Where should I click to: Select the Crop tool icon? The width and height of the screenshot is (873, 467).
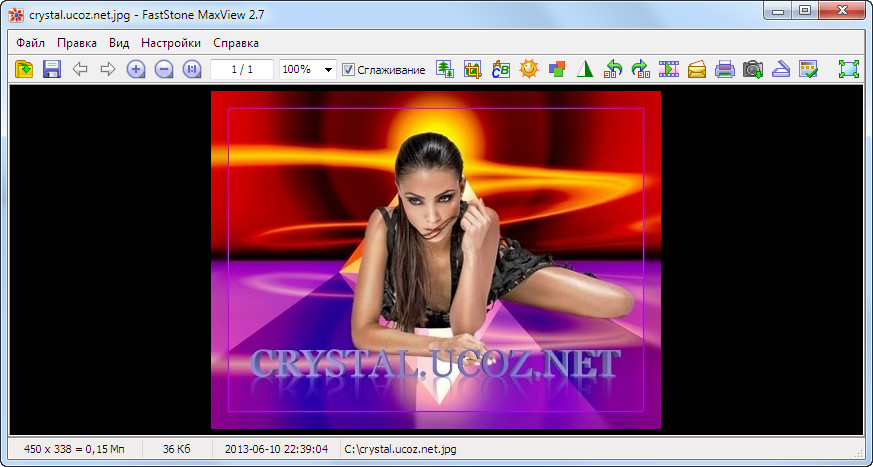coord(473,69)
